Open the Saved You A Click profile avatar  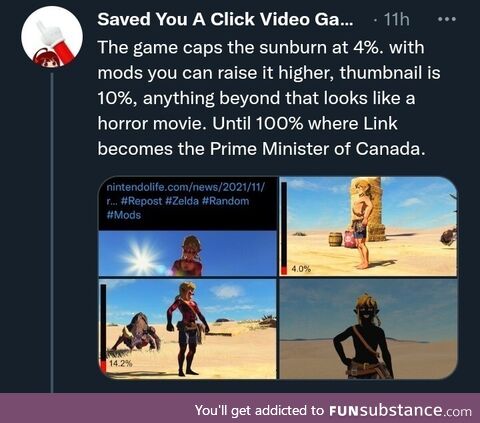[x=52, y=37]
